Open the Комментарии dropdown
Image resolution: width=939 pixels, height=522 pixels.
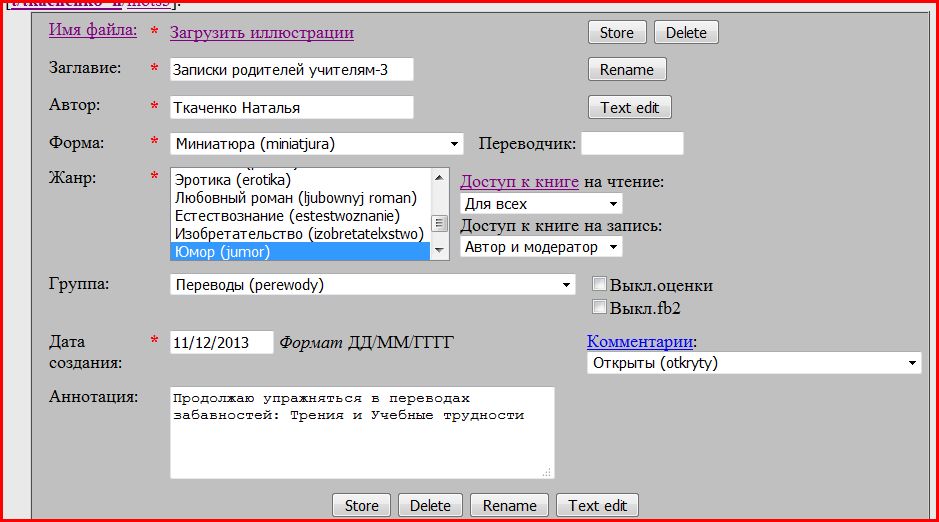753,363
